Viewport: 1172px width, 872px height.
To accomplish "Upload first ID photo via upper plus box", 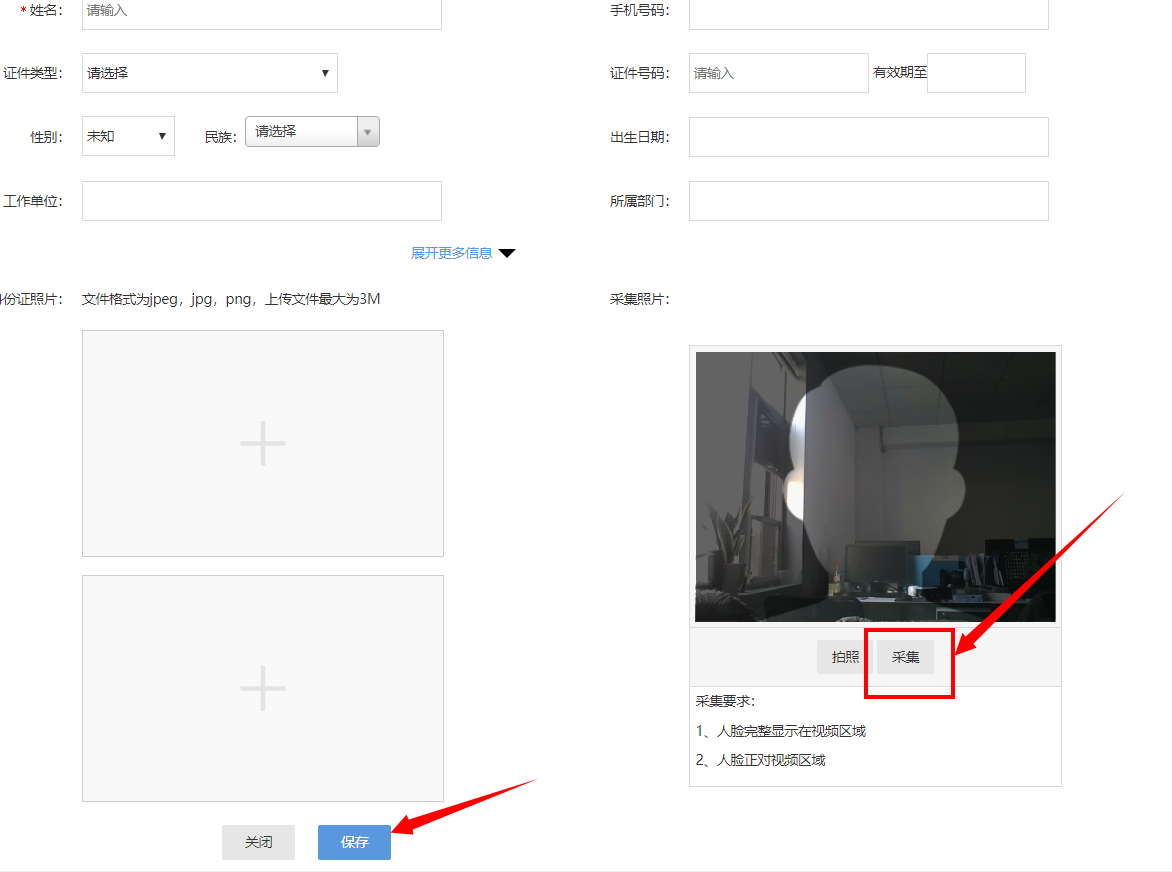I will tap(263, 444).
